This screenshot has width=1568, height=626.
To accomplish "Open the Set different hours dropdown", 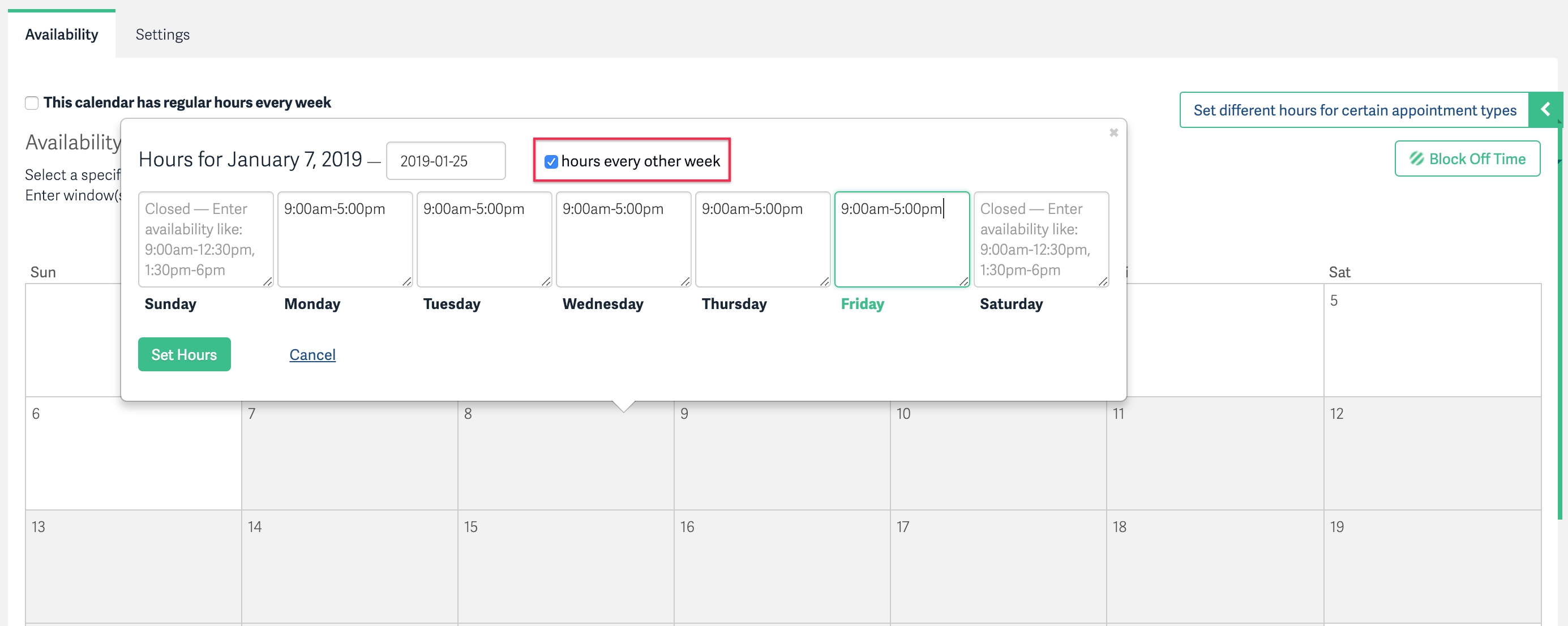I will pos(1544,108).
